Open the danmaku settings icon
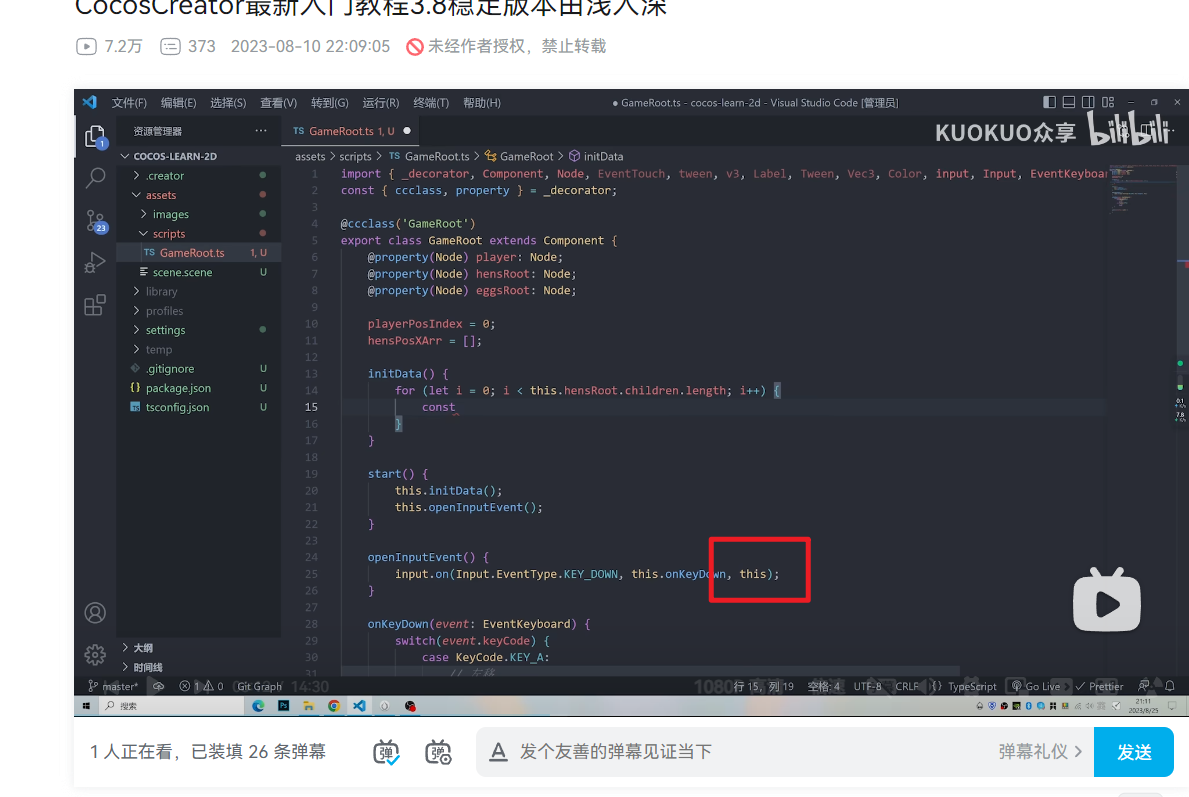The image size is (1189, 797). 438,752
